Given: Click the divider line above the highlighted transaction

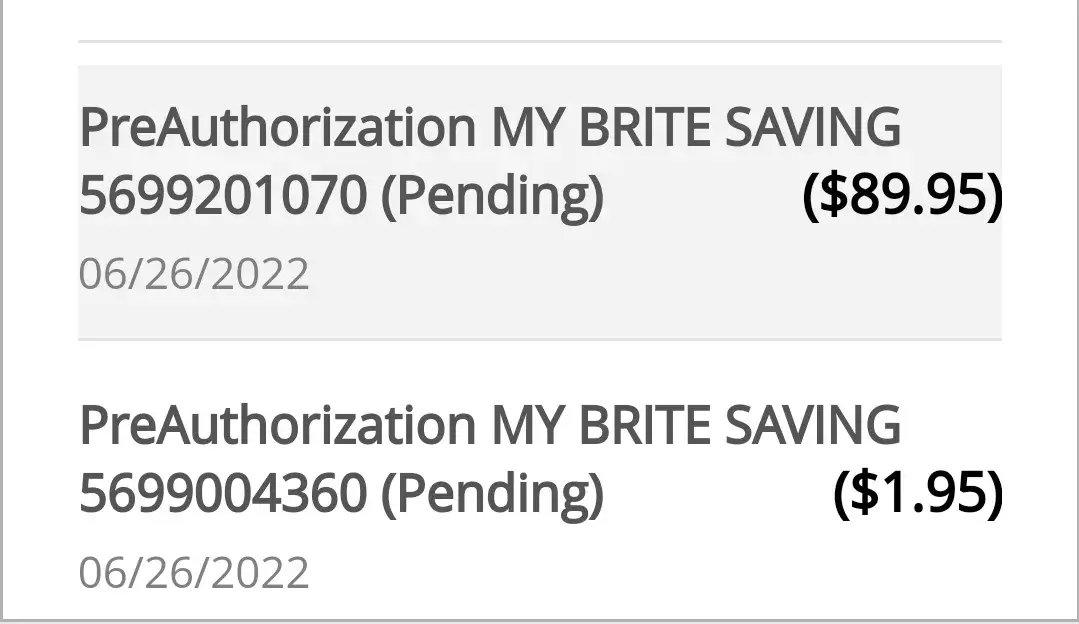Looking at the screenshot, I should click(x=540, y=41).
